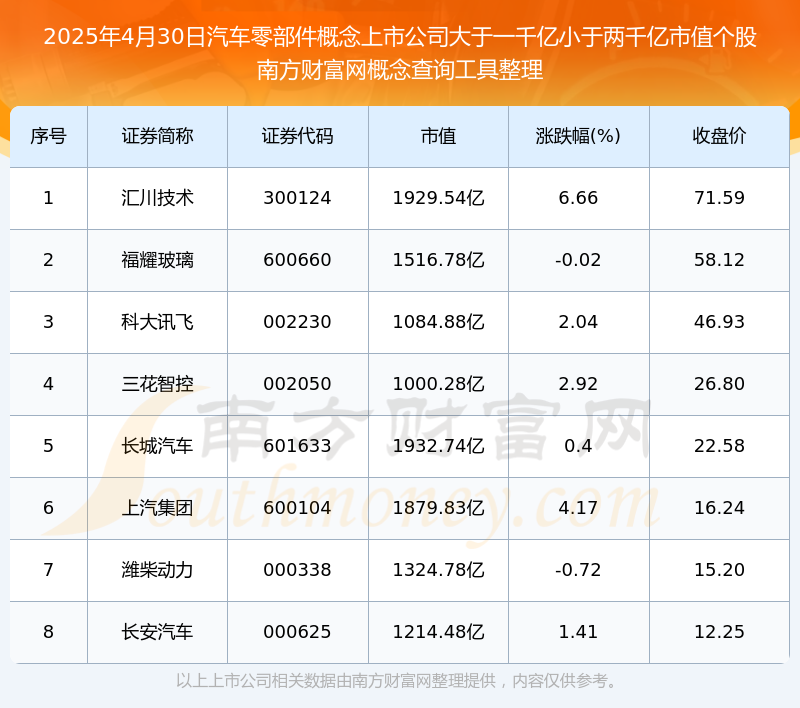
Task: Click market value 1932.74亿
Action: (438, 446)
